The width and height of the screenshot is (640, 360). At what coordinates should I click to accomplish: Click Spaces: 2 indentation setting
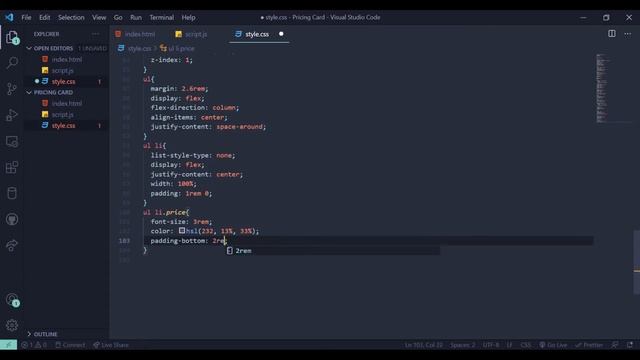pos(462,345)
